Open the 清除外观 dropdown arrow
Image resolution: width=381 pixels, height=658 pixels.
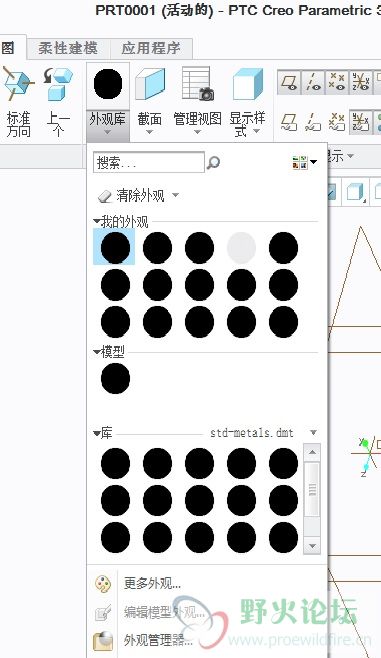coord(175,195)
